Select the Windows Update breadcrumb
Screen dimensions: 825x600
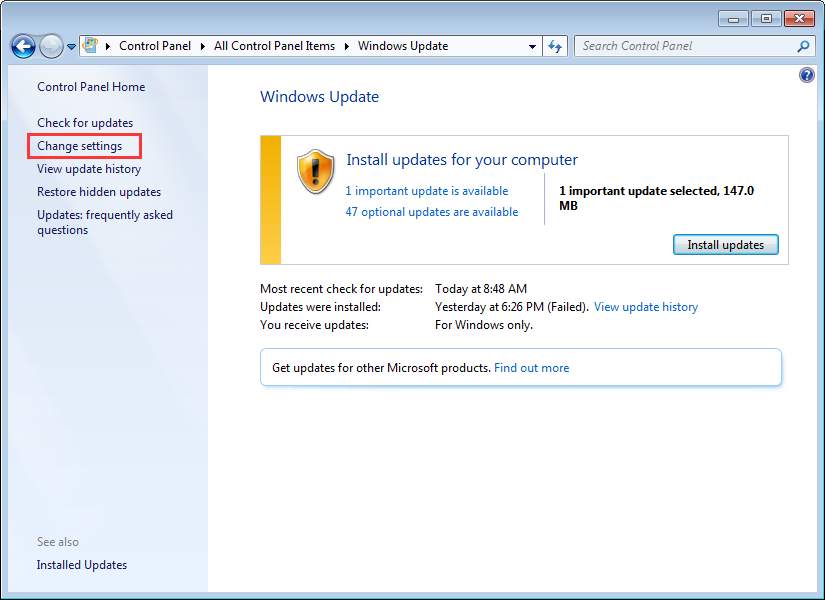coord(403,46)
